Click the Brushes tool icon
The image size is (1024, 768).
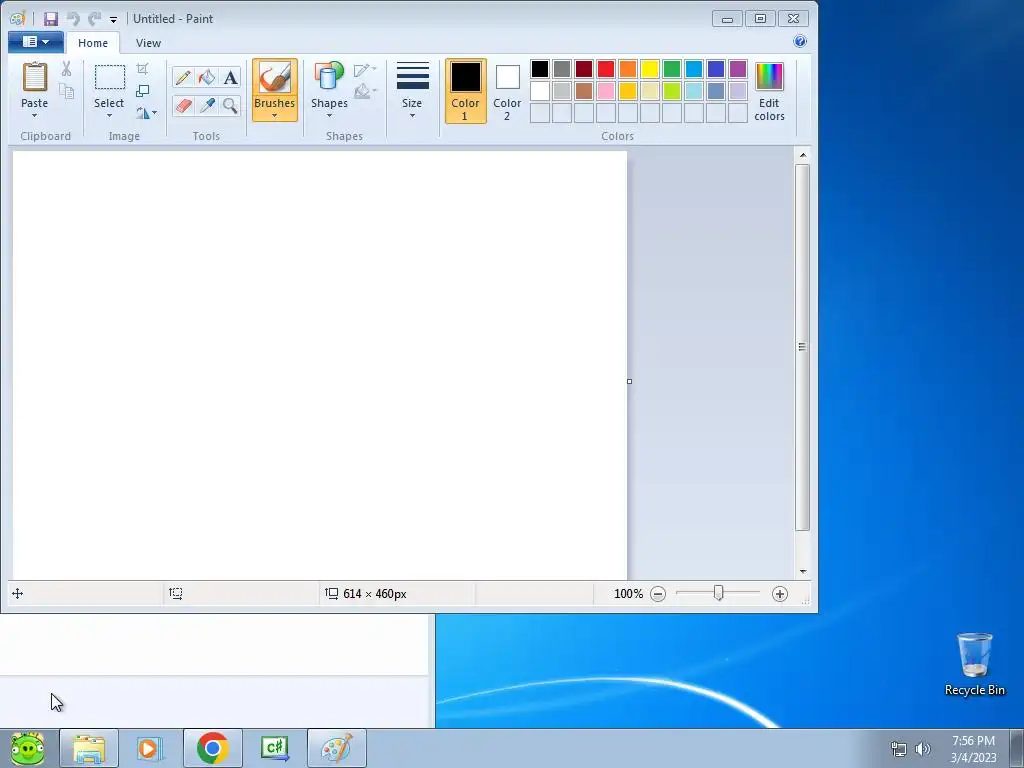point(274,78)
